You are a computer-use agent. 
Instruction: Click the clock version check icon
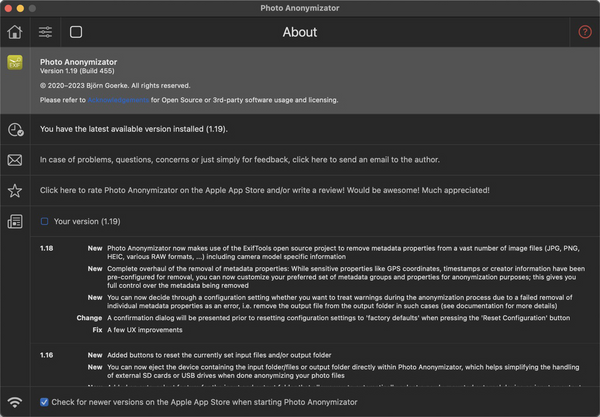point(15,129)
